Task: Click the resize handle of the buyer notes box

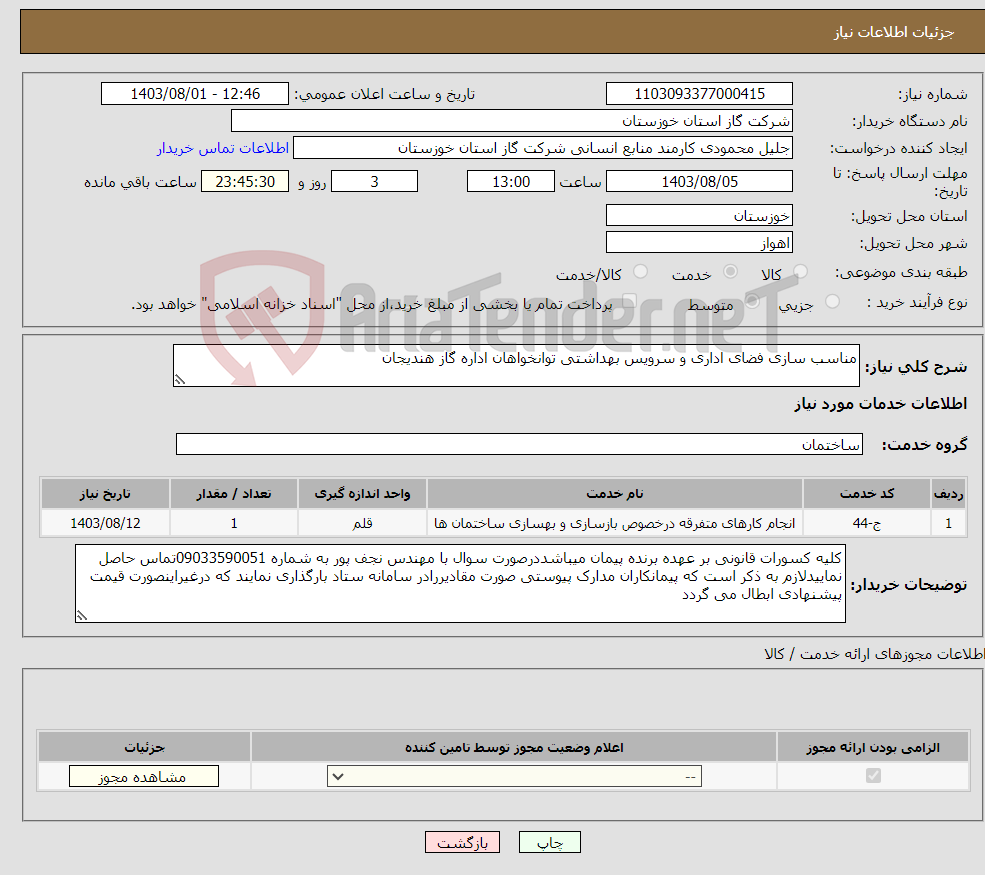Action: point(82,616)
